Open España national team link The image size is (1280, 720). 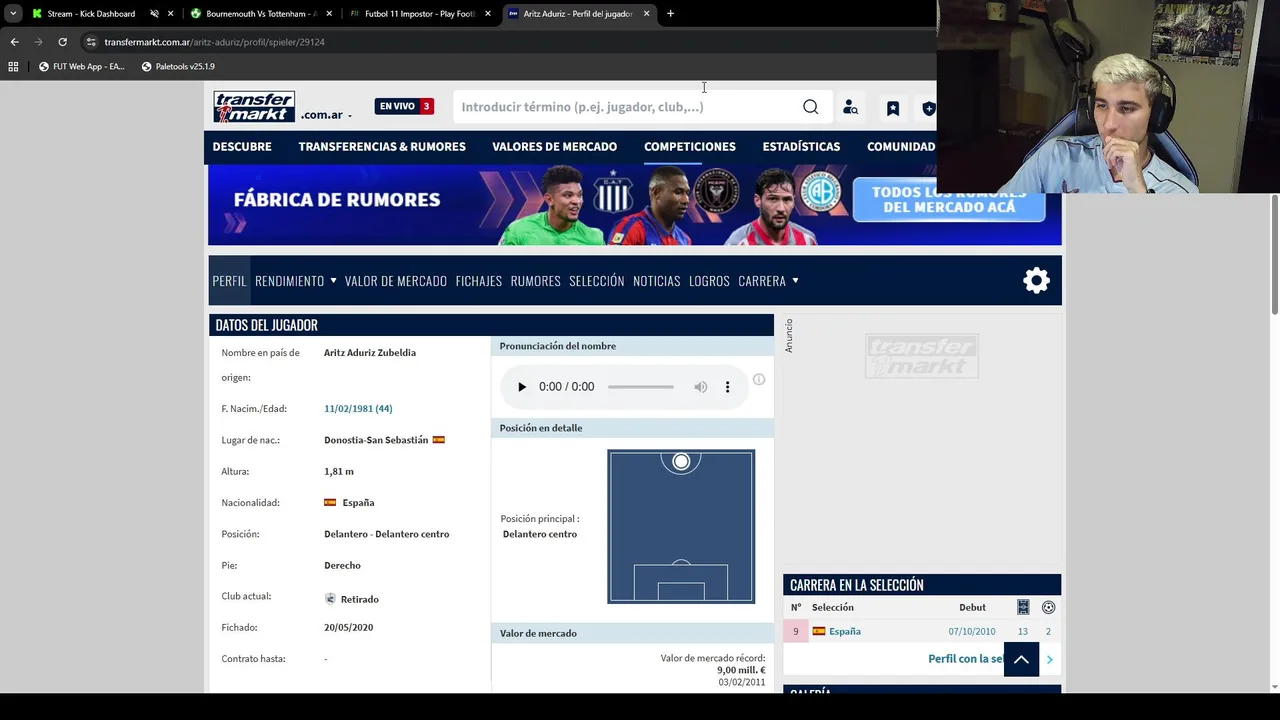pyautogui.click(x=845, y=632)
